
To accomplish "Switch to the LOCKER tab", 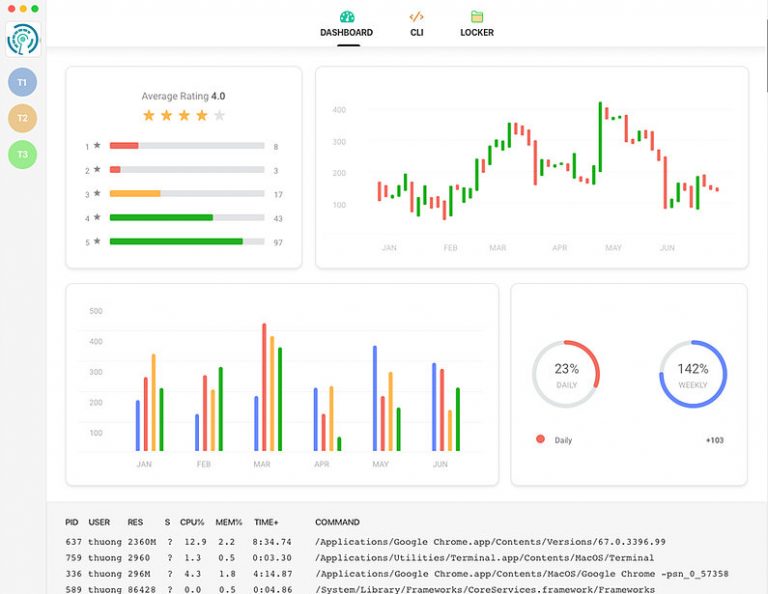I will (x=477, y=33).
